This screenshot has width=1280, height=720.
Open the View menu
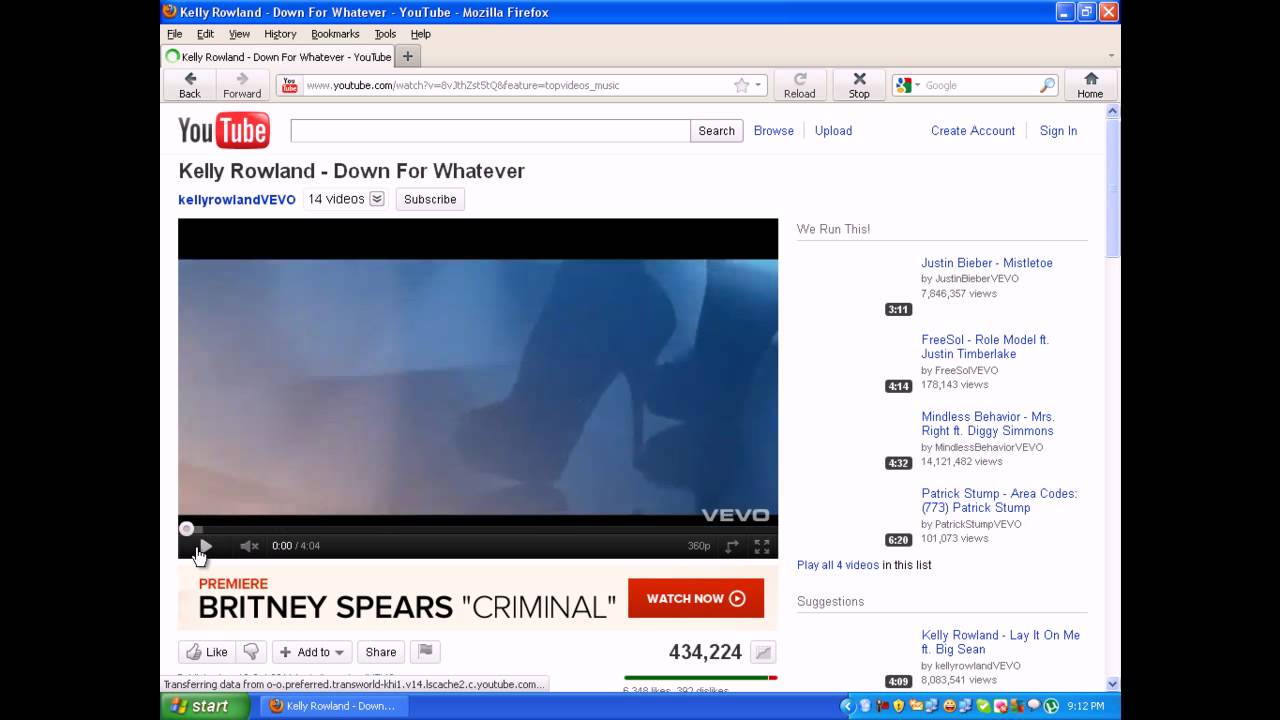(240, 34)
